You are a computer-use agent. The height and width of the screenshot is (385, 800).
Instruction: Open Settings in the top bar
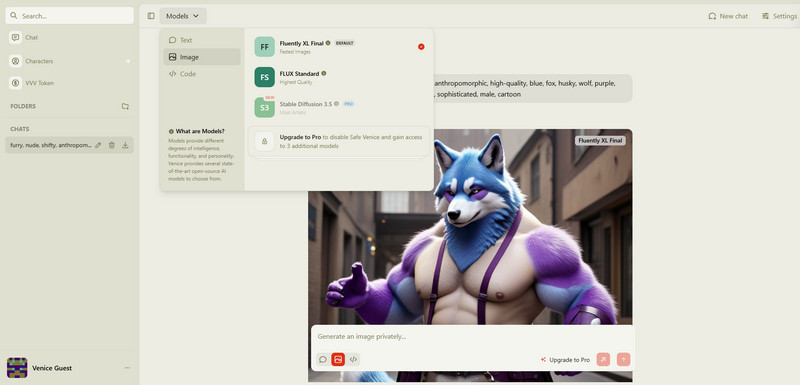pyautogui.click(x=779, y=16)
